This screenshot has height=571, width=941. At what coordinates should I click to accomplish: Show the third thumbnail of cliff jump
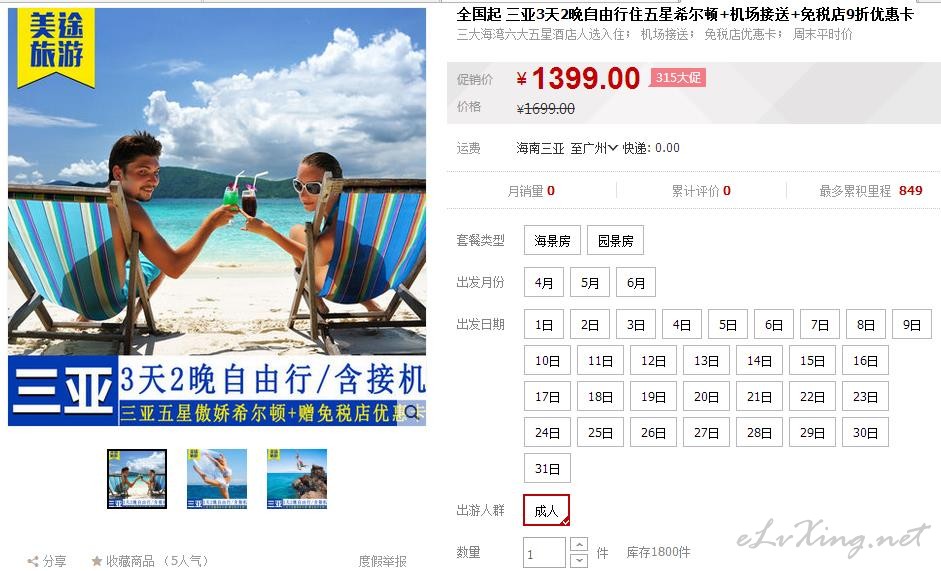tap(296, 479)
